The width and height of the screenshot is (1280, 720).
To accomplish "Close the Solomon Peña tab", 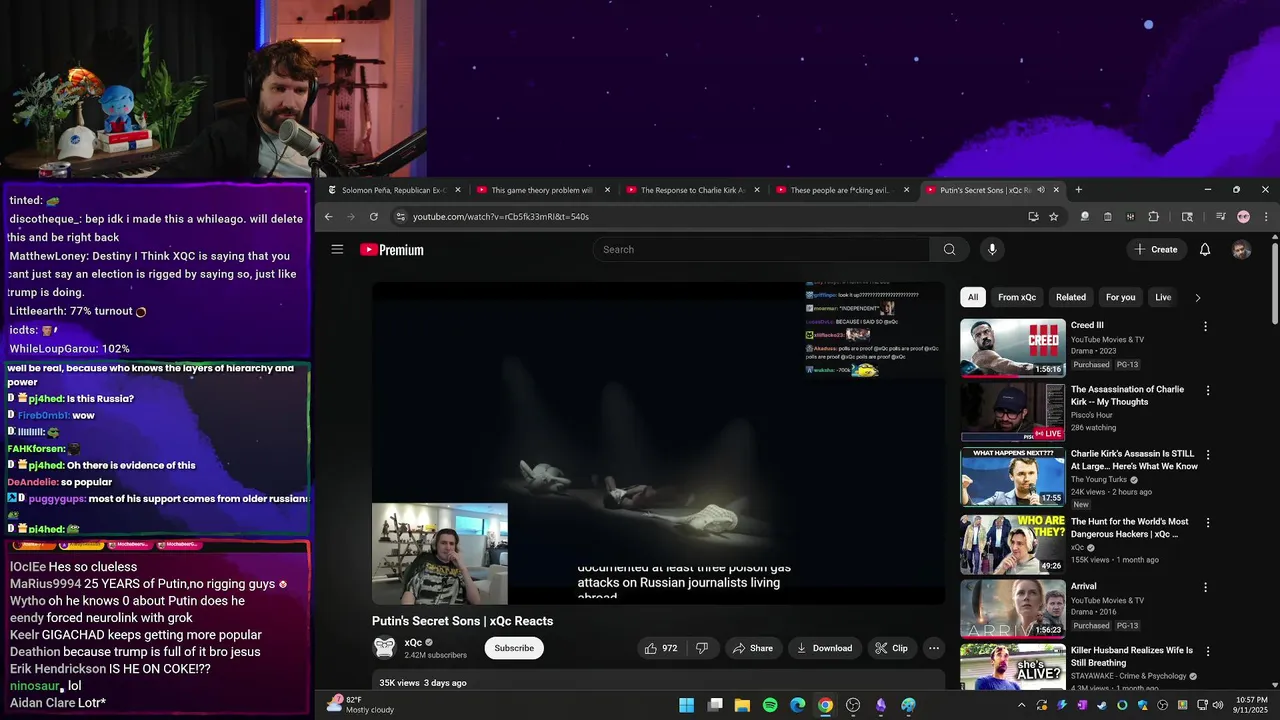I will (x=460, y=190).
